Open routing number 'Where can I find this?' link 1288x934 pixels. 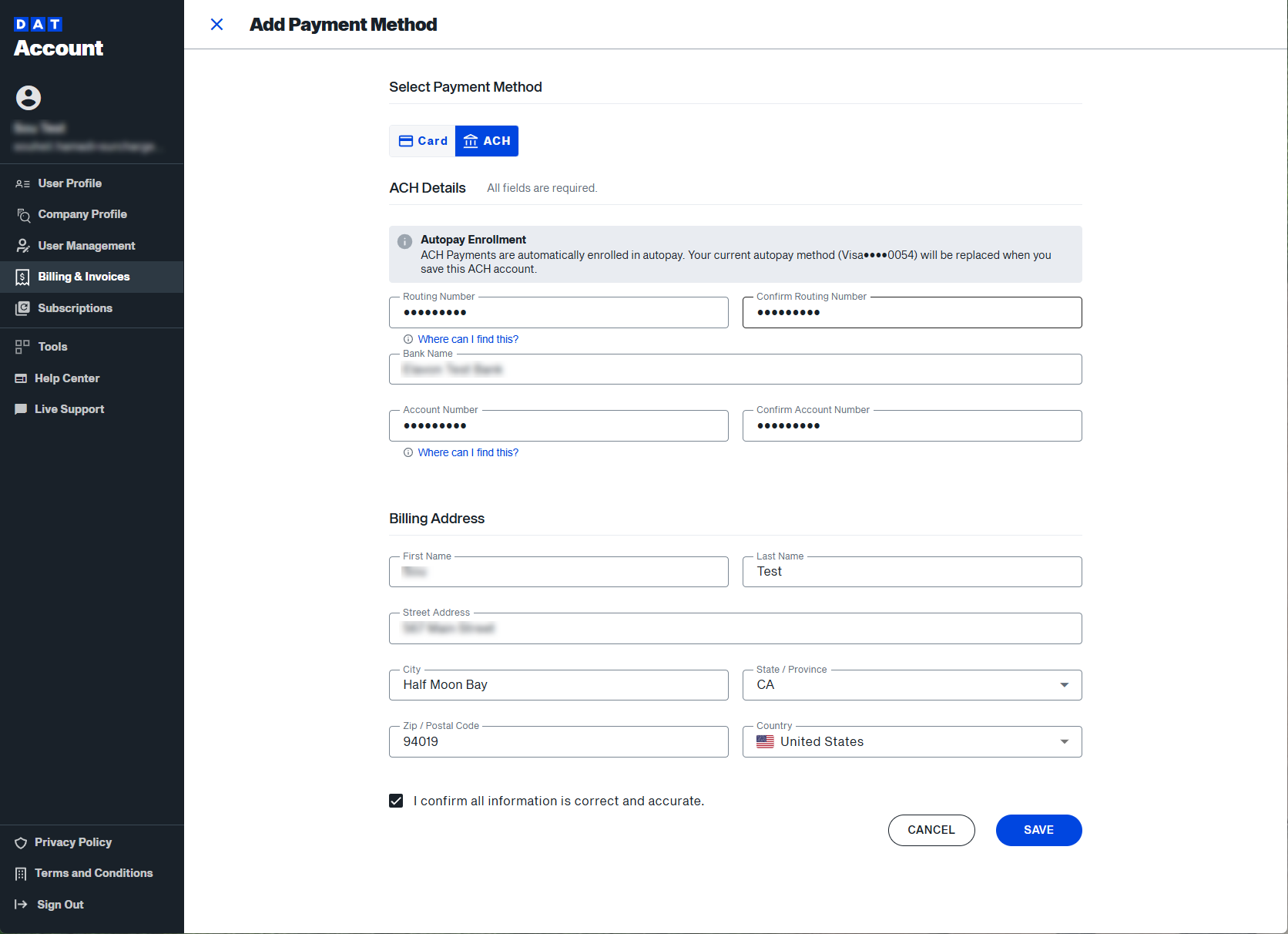coord(468,339)
